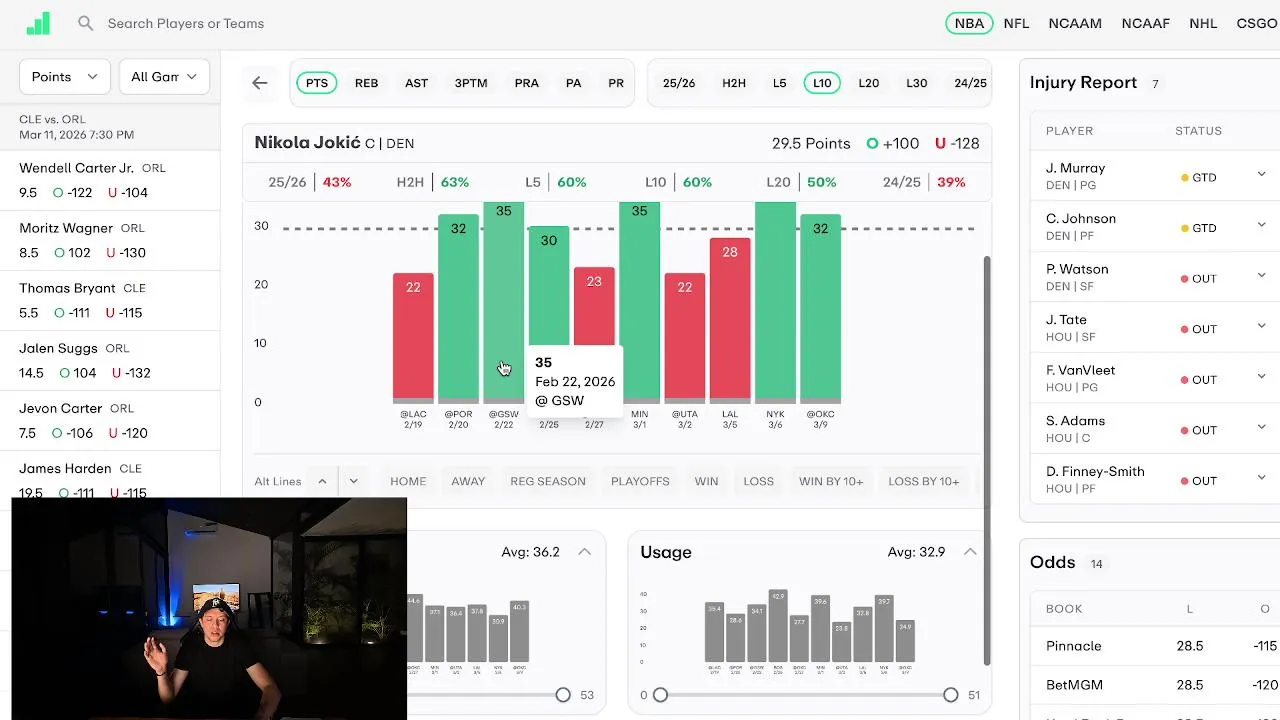This screenshot has width=1280, height=720.
Task: Click the search magnifier icon
Action: point(86,23)
